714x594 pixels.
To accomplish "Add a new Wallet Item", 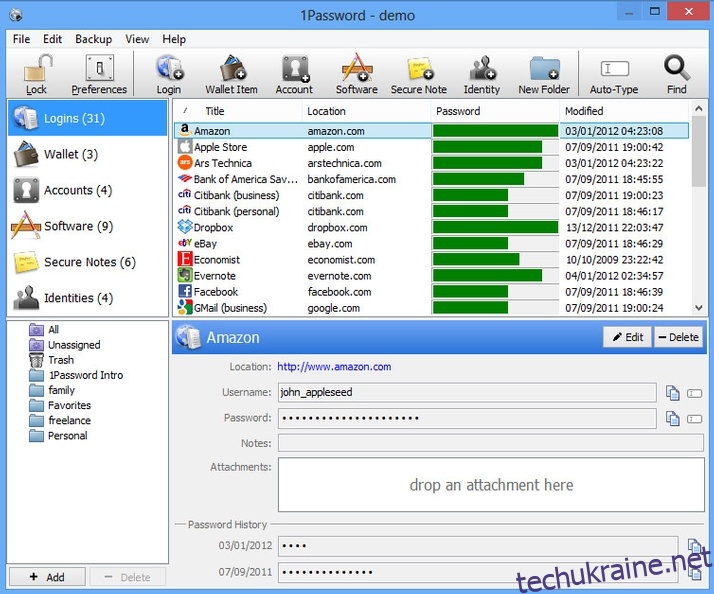I will click(231, 74).
